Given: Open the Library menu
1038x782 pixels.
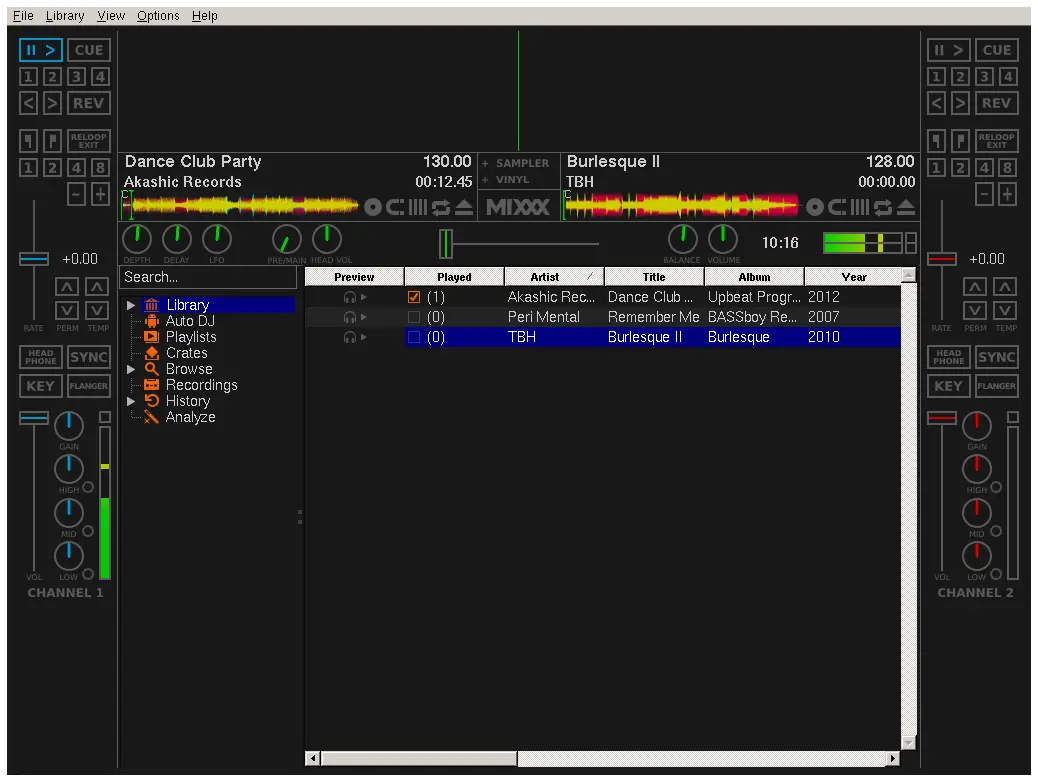Looking at the screenshot, I should point(65,16).
